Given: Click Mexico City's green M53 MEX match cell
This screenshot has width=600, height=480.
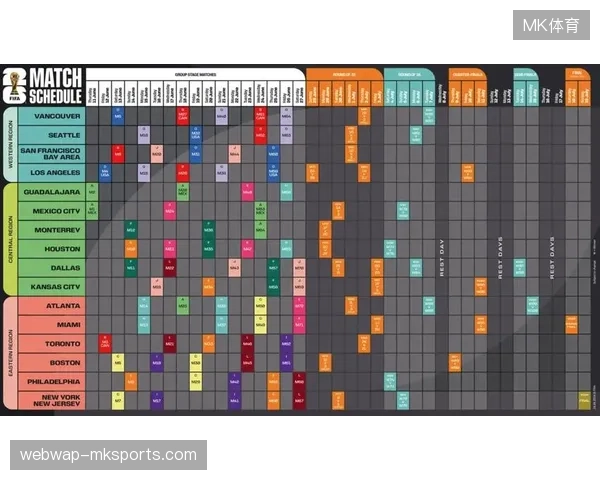Looking at the screenshot, I should (x=260, y=211).
